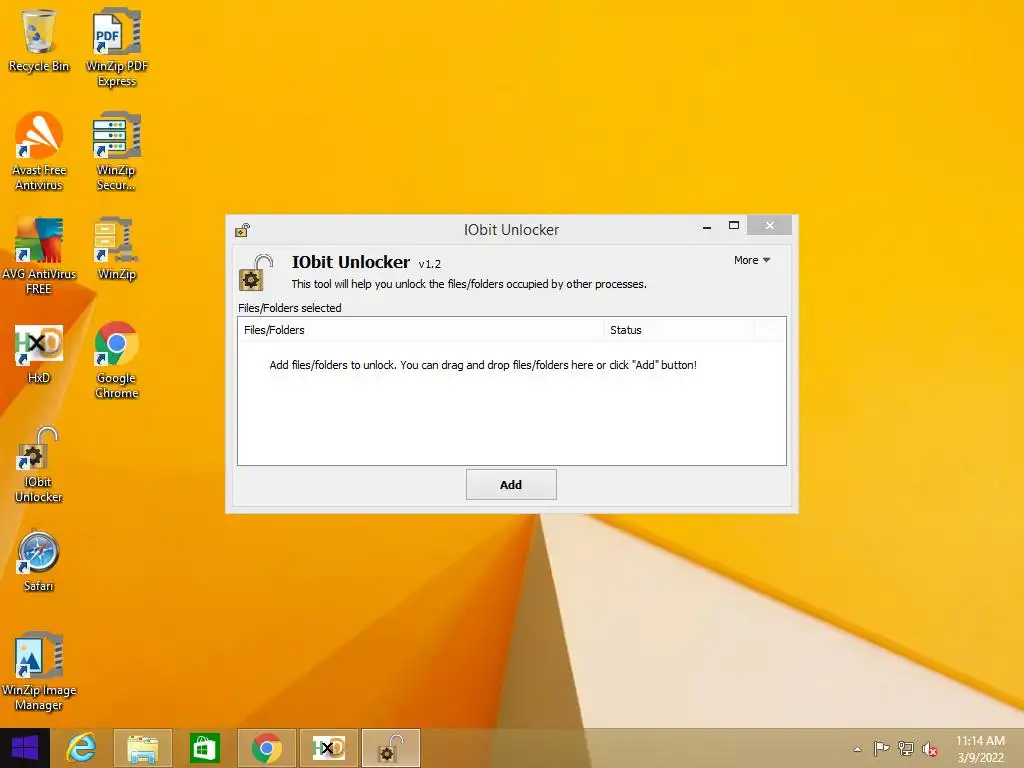Click the title bar app icon
The height and width of the screenshot is (768, 1024).
[x=242, y=230]
